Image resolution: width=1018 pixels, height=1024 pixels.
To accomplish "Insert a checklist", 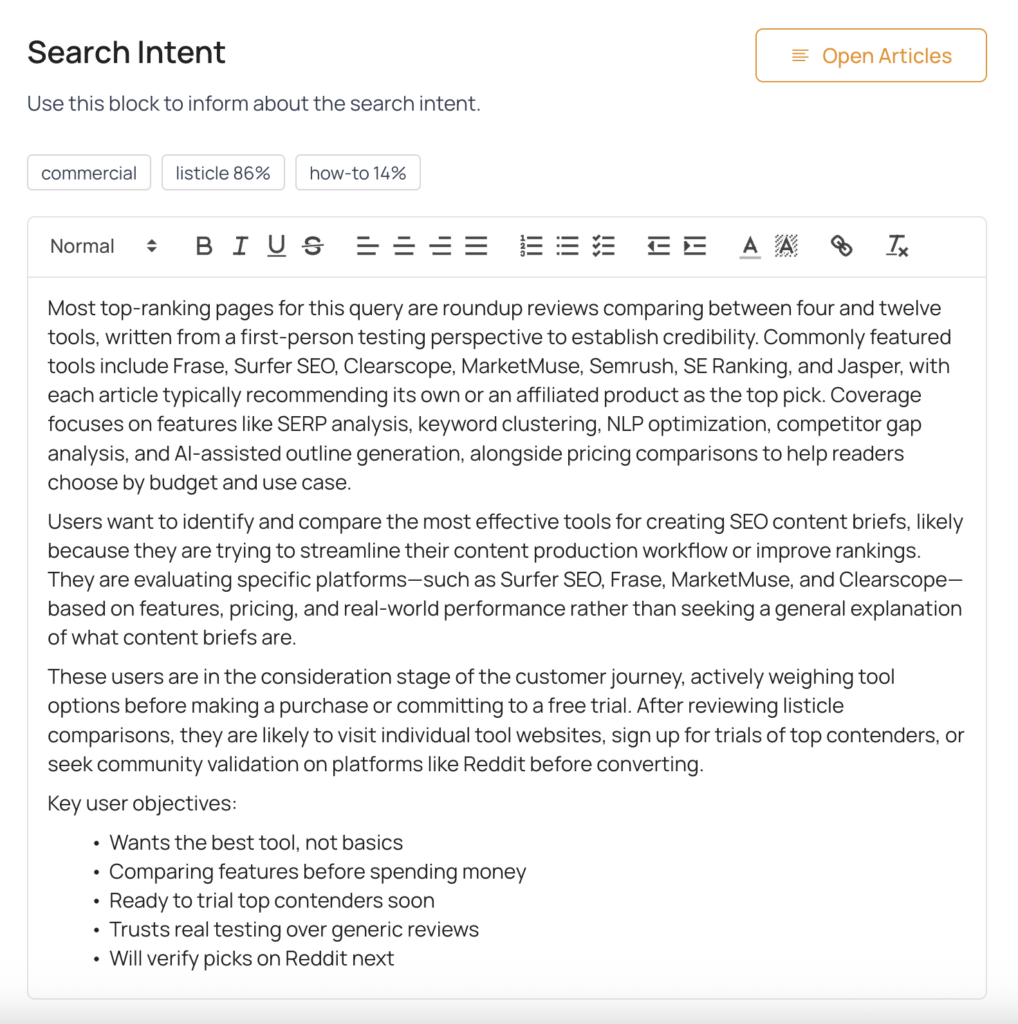I will (603, 246).
